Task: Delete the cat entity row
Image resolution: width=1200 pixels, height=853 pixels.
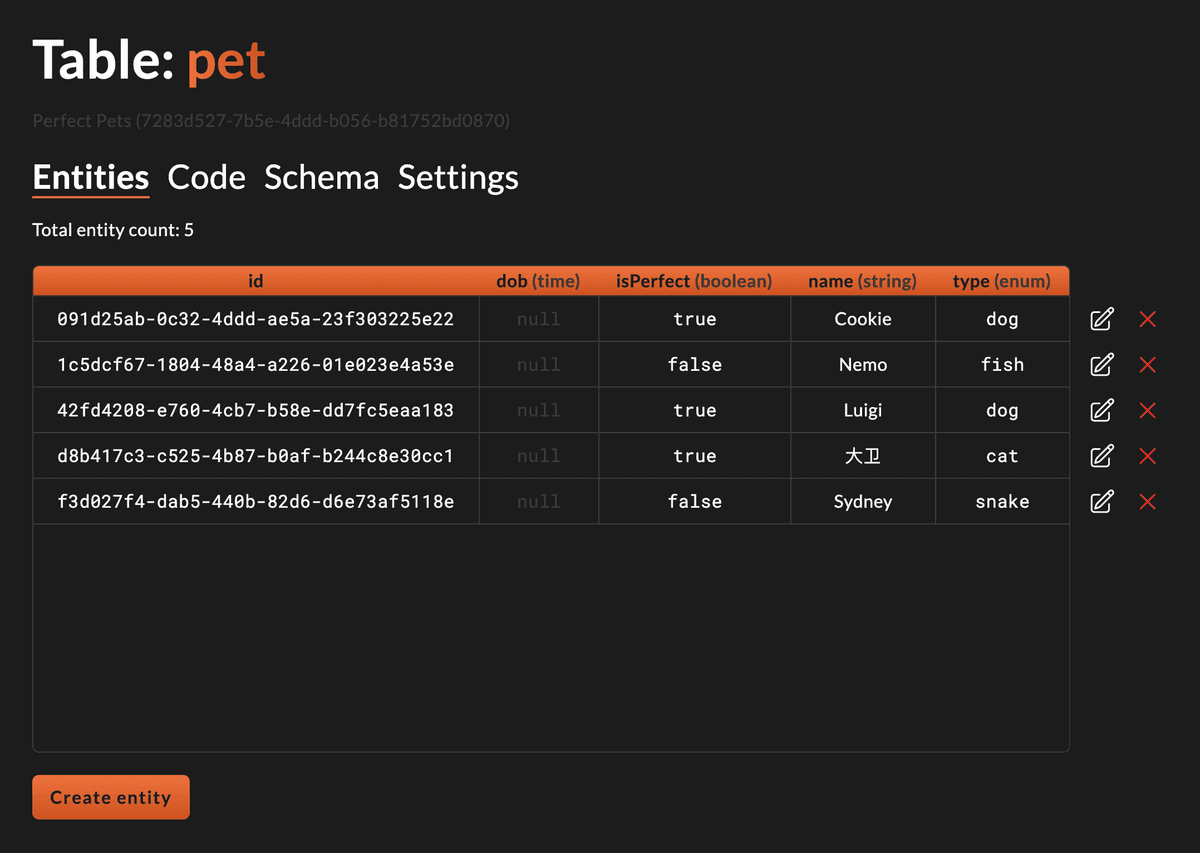Action: coord(1148,456)
